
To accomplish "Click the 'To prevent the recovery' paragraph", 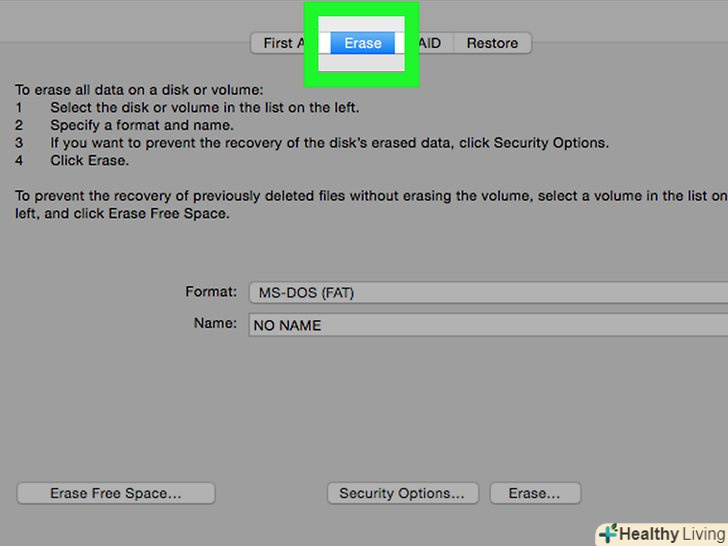I will 360,196.
